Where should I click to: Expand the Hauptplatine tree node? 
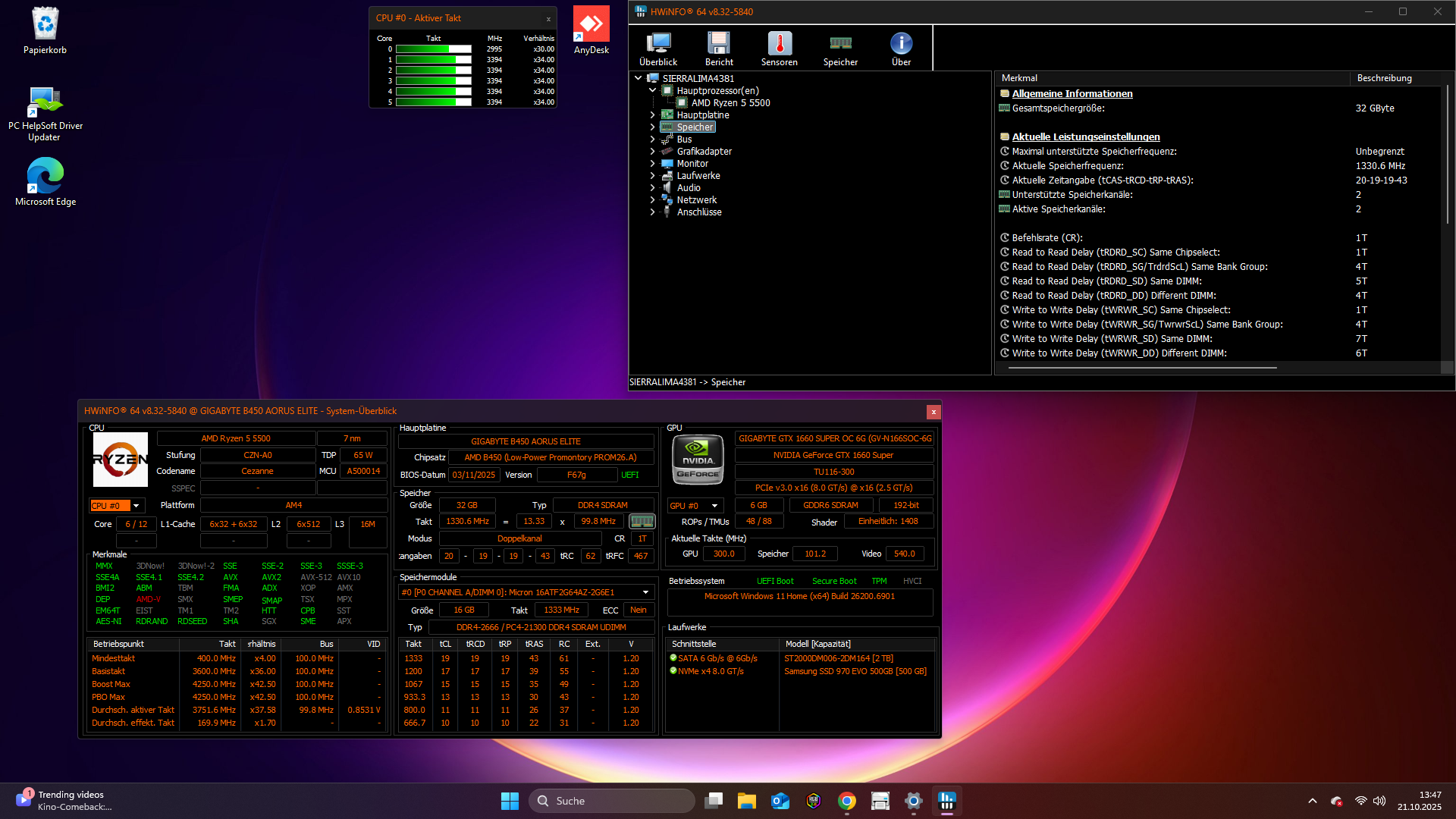point(652,115)
